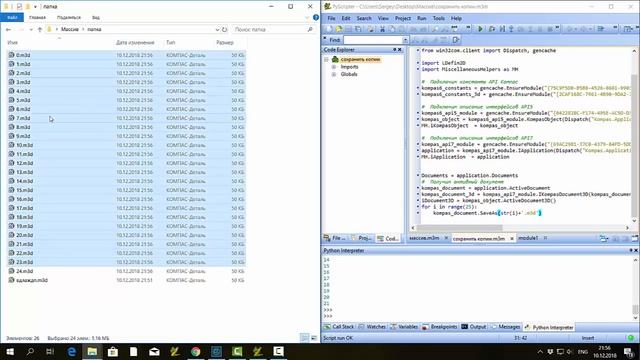Show hidden tray icons chevron

540,351
